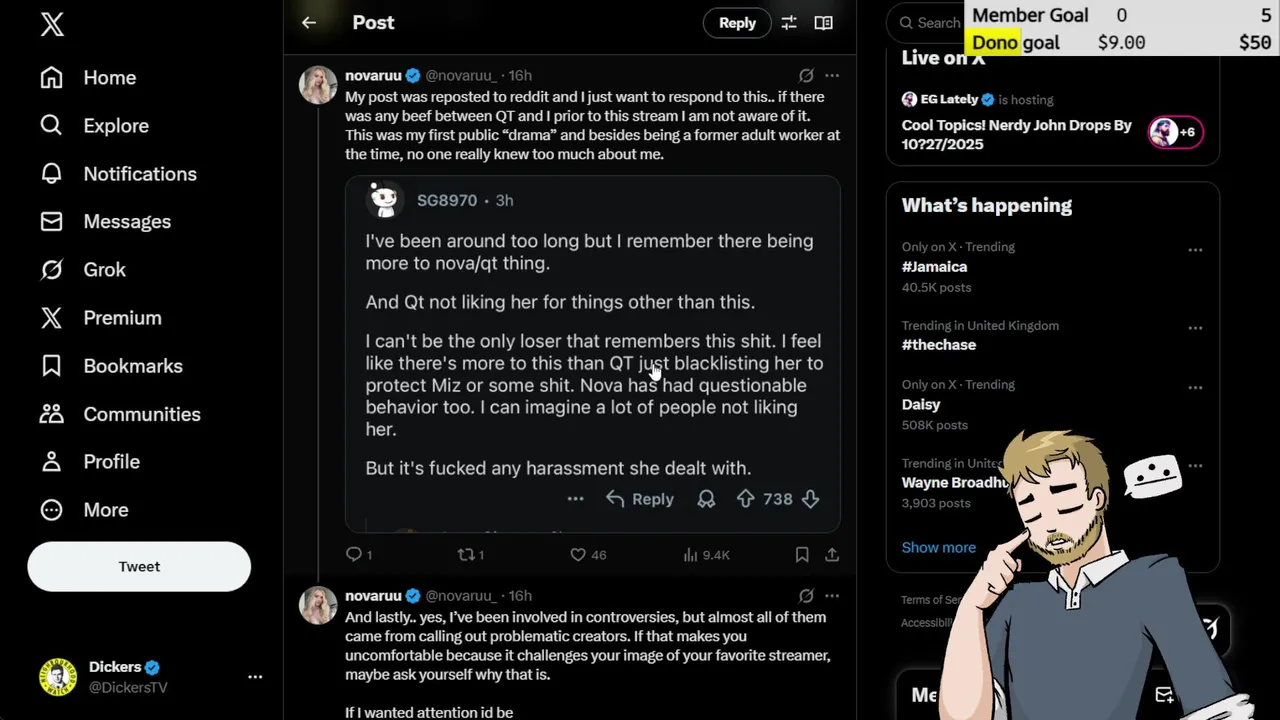Click the back arrow beside Post
1280x720 pixels.
(x=309, y=23)
